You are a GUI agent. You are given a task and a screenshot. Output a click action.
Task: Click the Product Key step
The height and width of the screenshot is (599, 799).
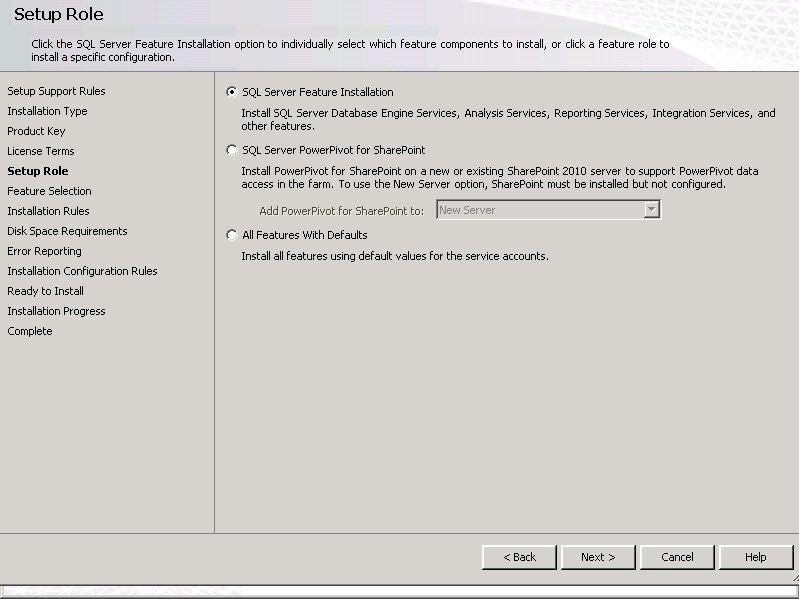(36, 131)
